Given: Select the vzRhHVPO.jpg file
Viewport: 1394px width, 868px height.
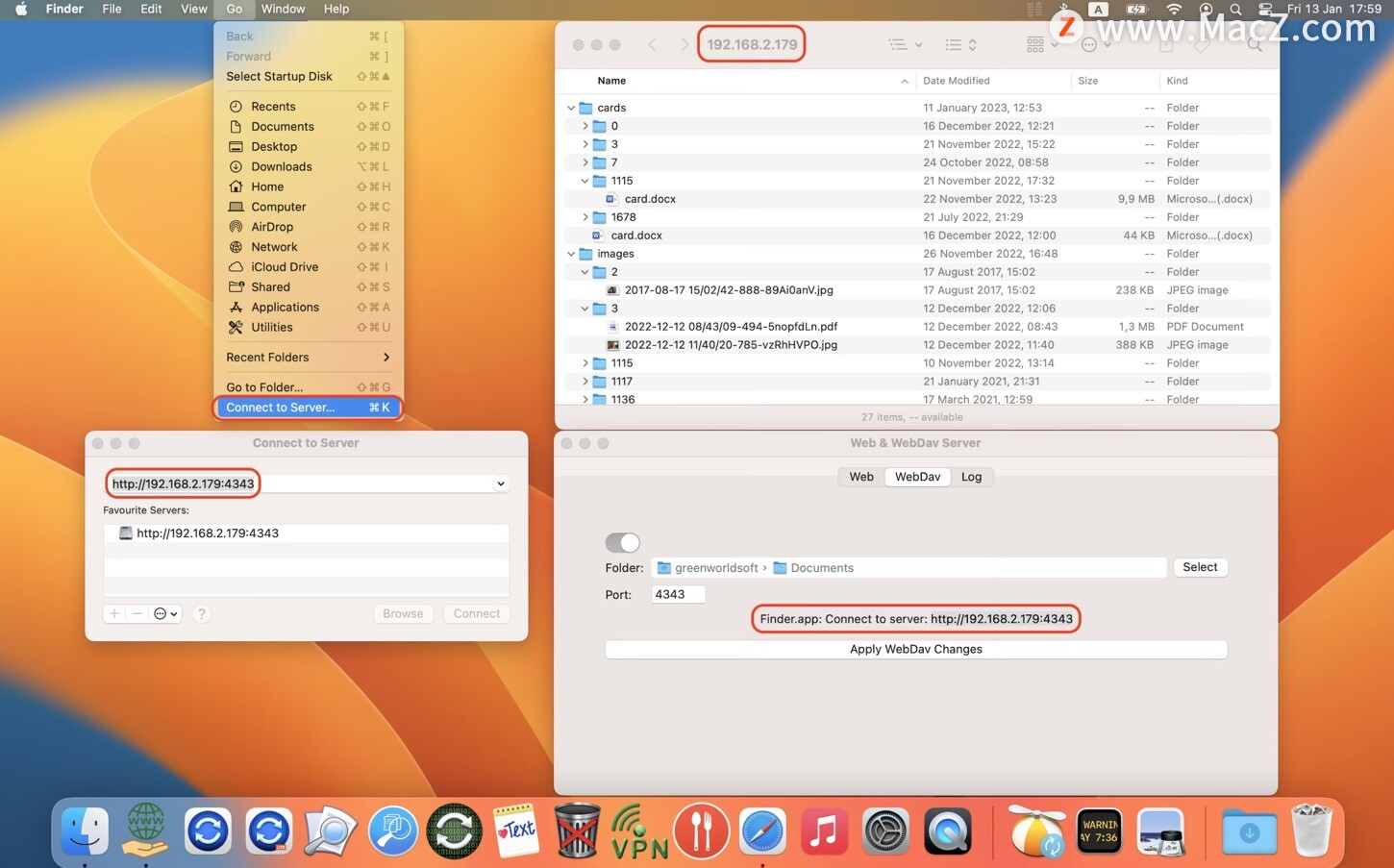Looking at the screenshot, I should pos(917,345).
